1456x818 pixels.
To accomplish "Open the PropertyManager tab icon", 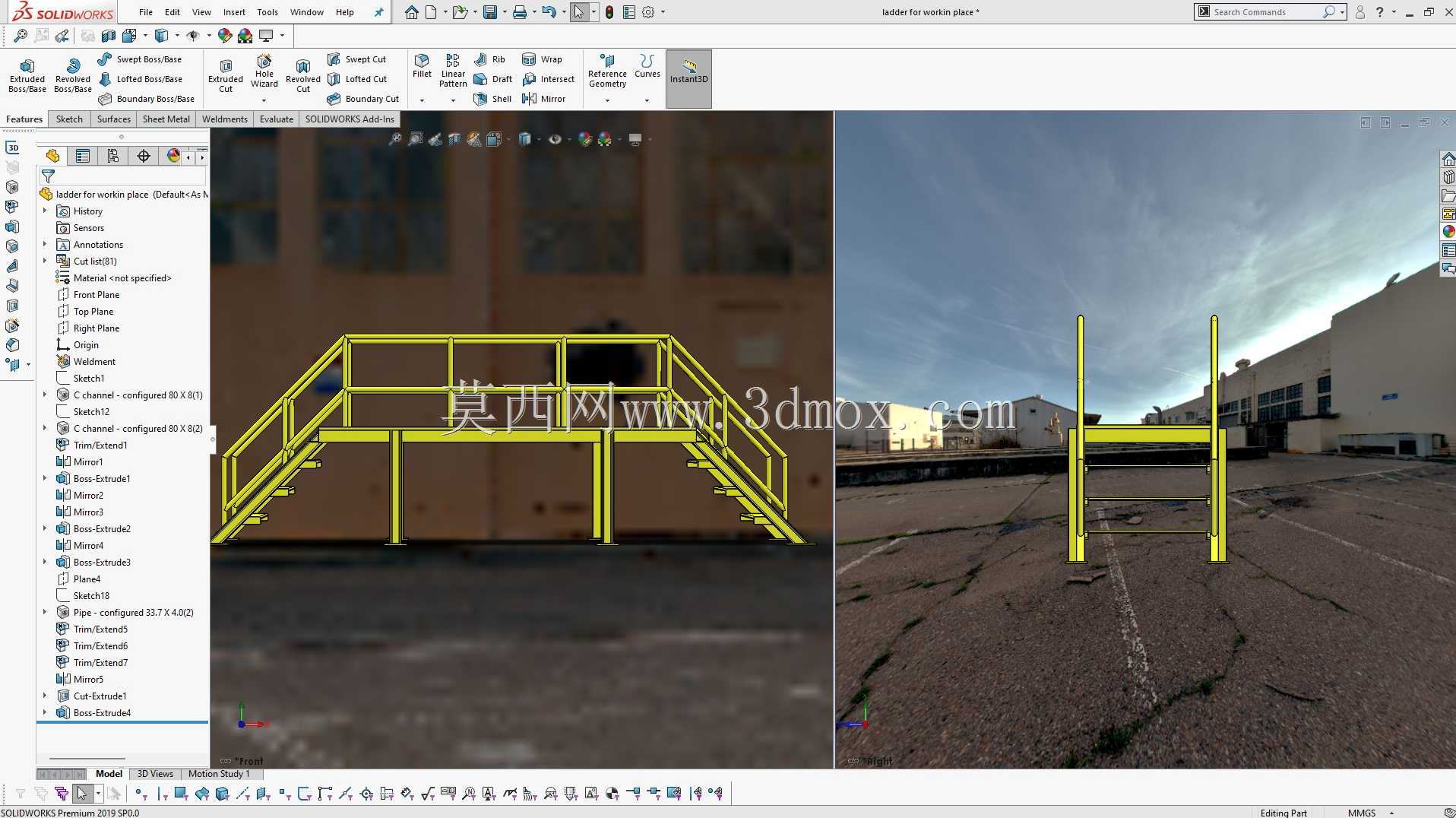I will [x=83, y=156].
